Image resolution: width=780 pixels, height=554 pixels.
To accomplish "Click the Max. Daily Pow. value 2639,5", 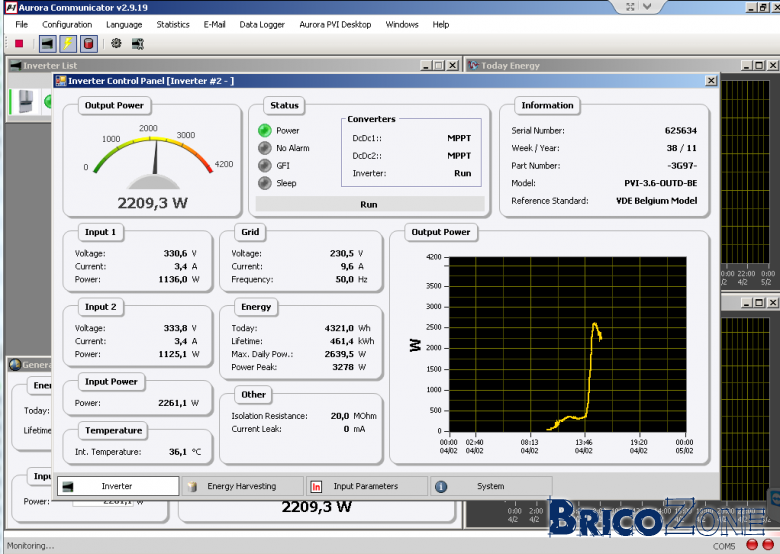I will pos(339,354).
